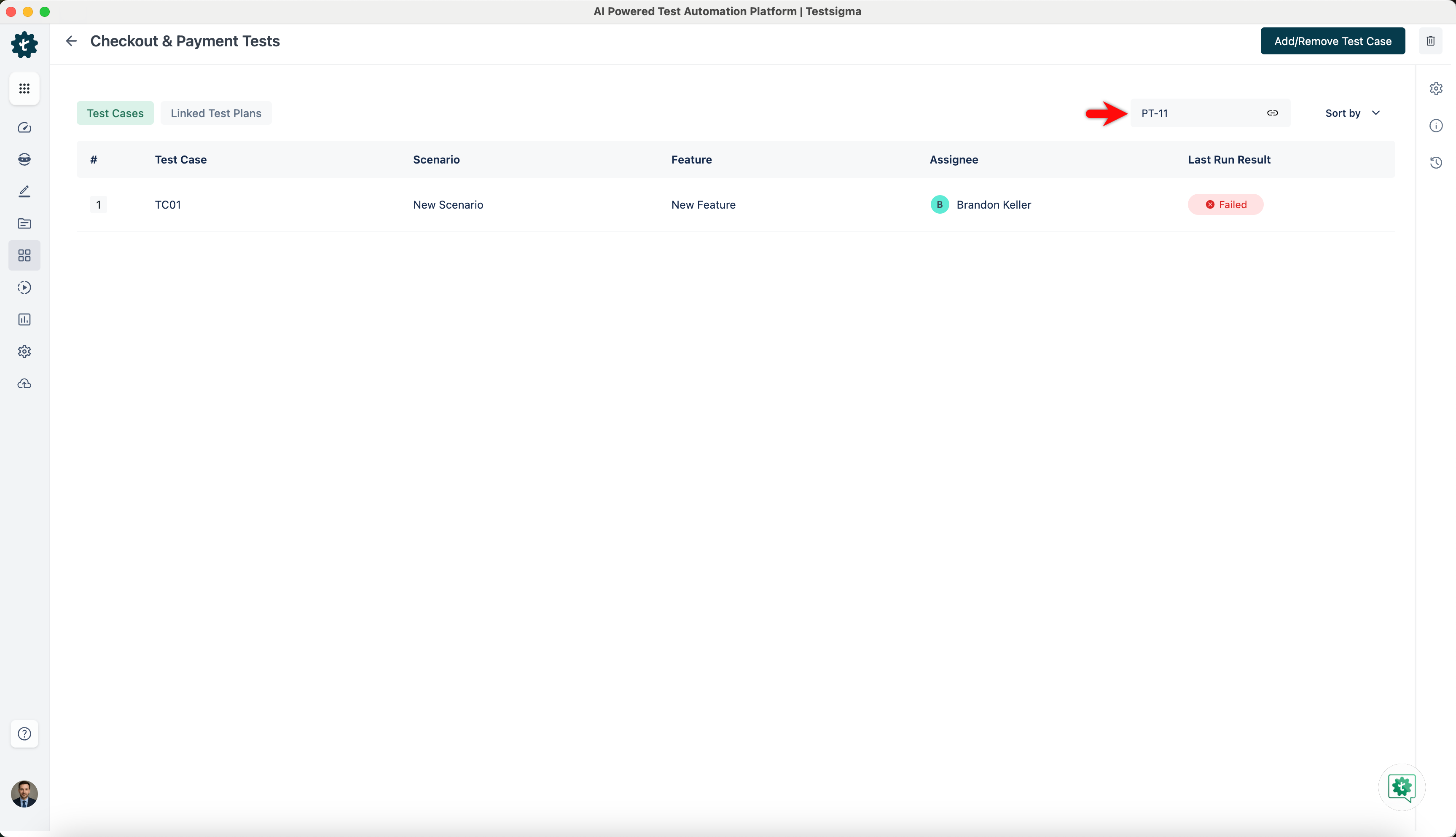Open the dashboard gauge icon in the sidebar
1456x837 pixels.
24,128
